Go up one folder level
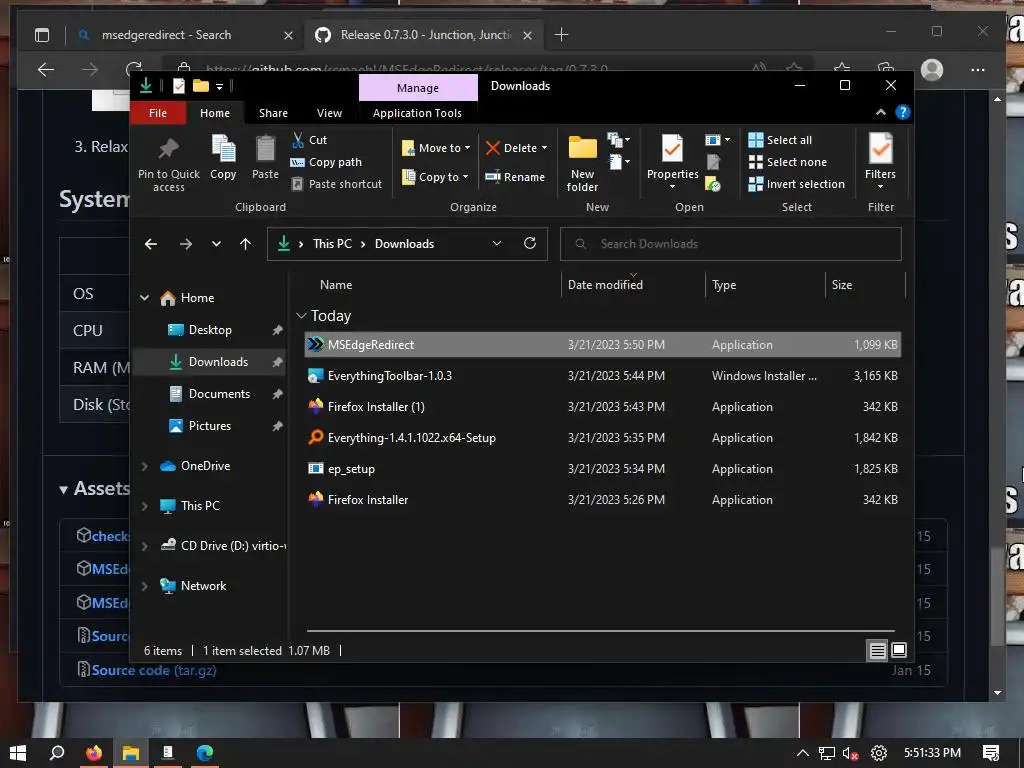Image resolution: width=1024 pixels, height=768 pixels. click(x=246, y=244)
